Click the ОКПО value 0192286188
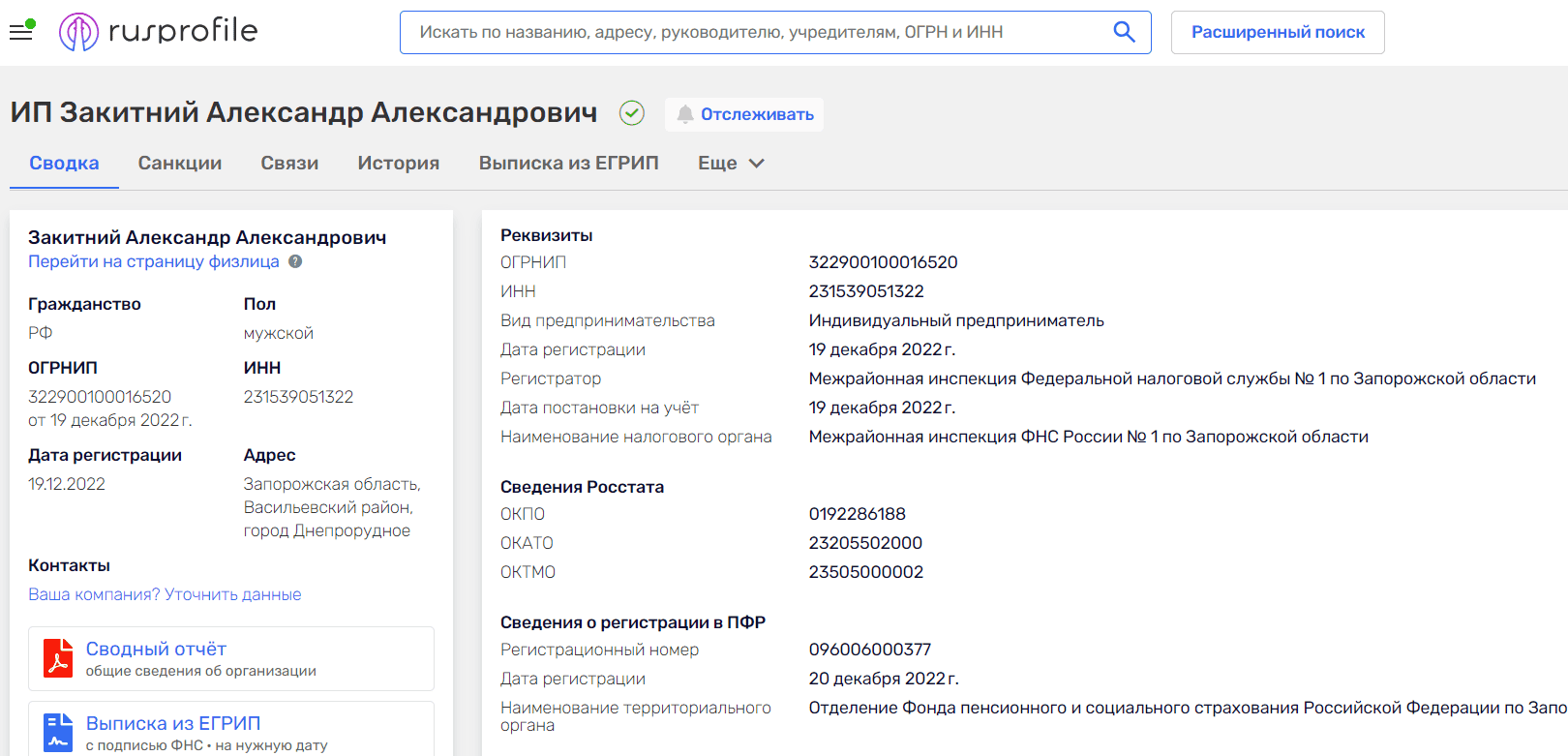 pos(858,514)
